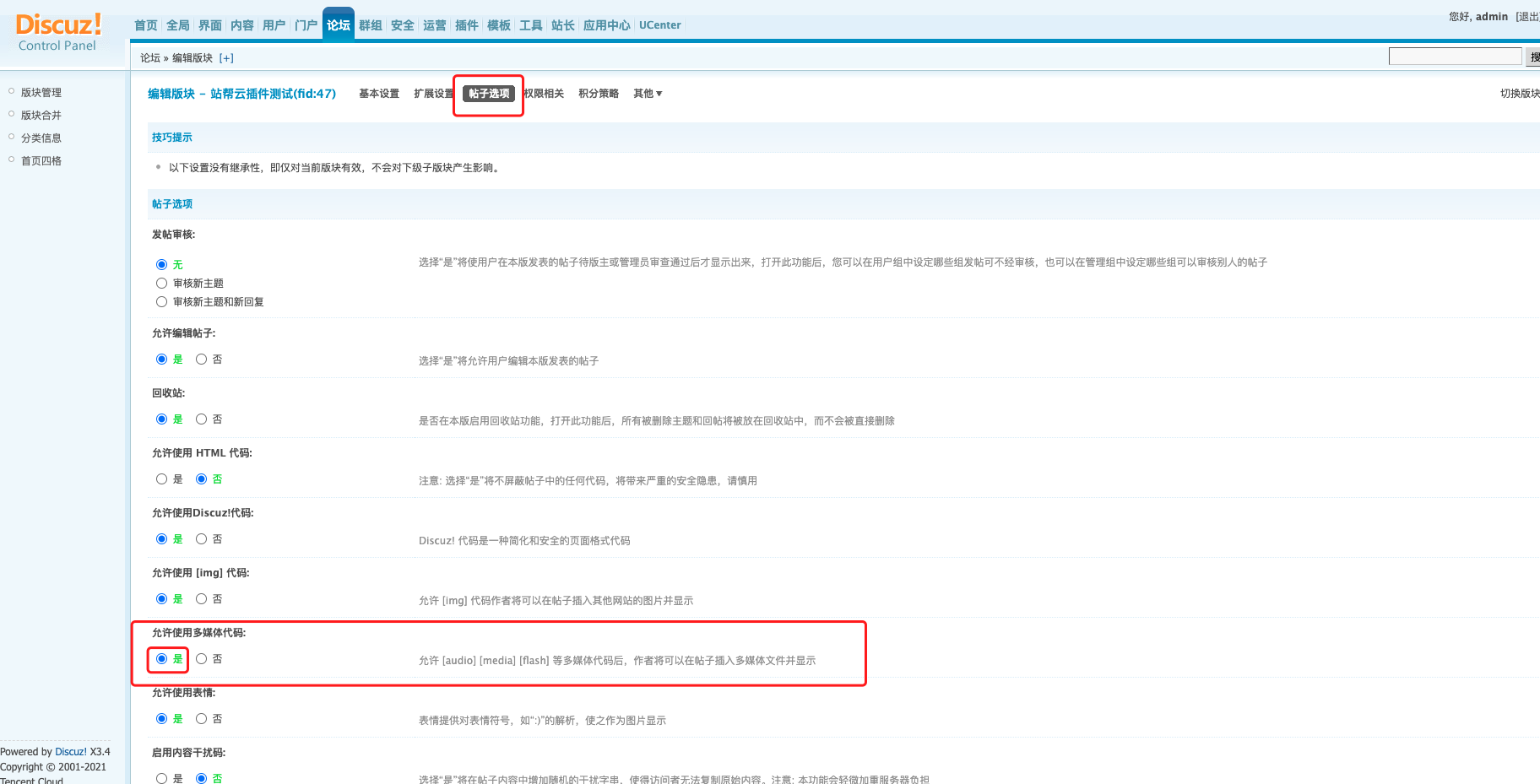The height and width of the screenshot is (784, 1540).
Task: Expand the 其他 dropdown menu
Action: click(x=648, y=94)
